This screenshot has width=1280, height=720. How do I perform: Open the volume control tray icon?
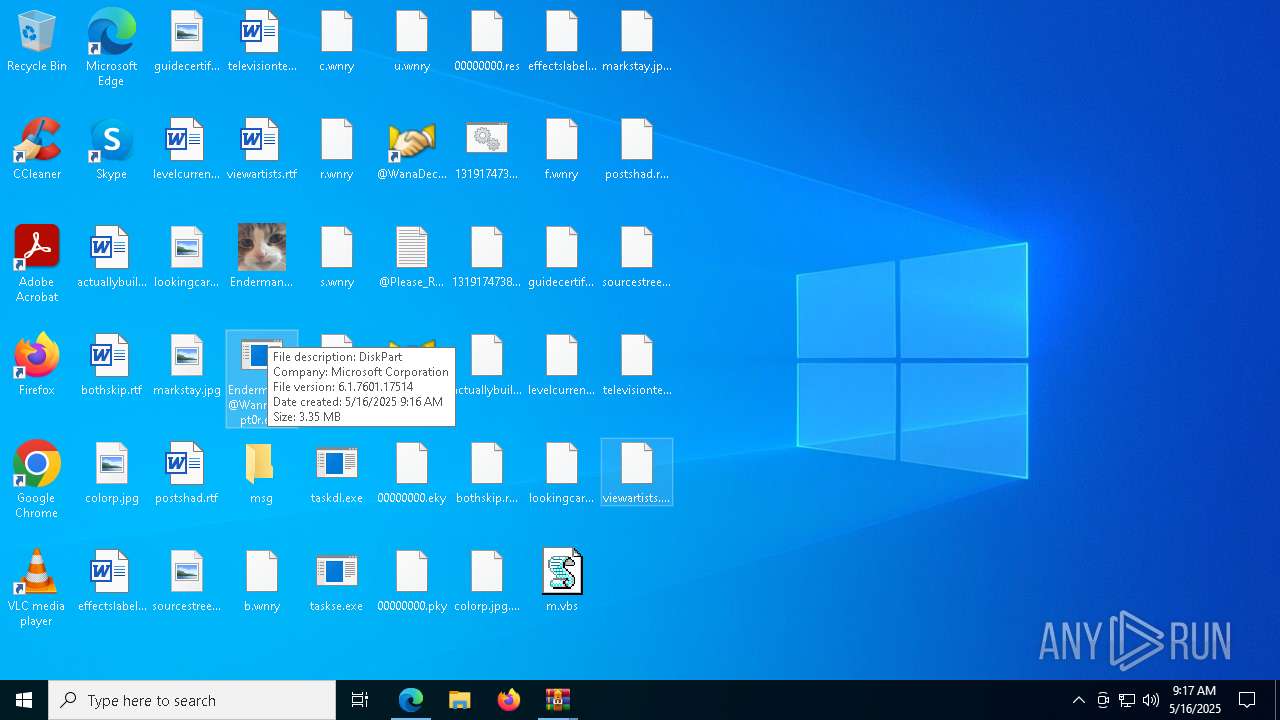pos(1151,700)
